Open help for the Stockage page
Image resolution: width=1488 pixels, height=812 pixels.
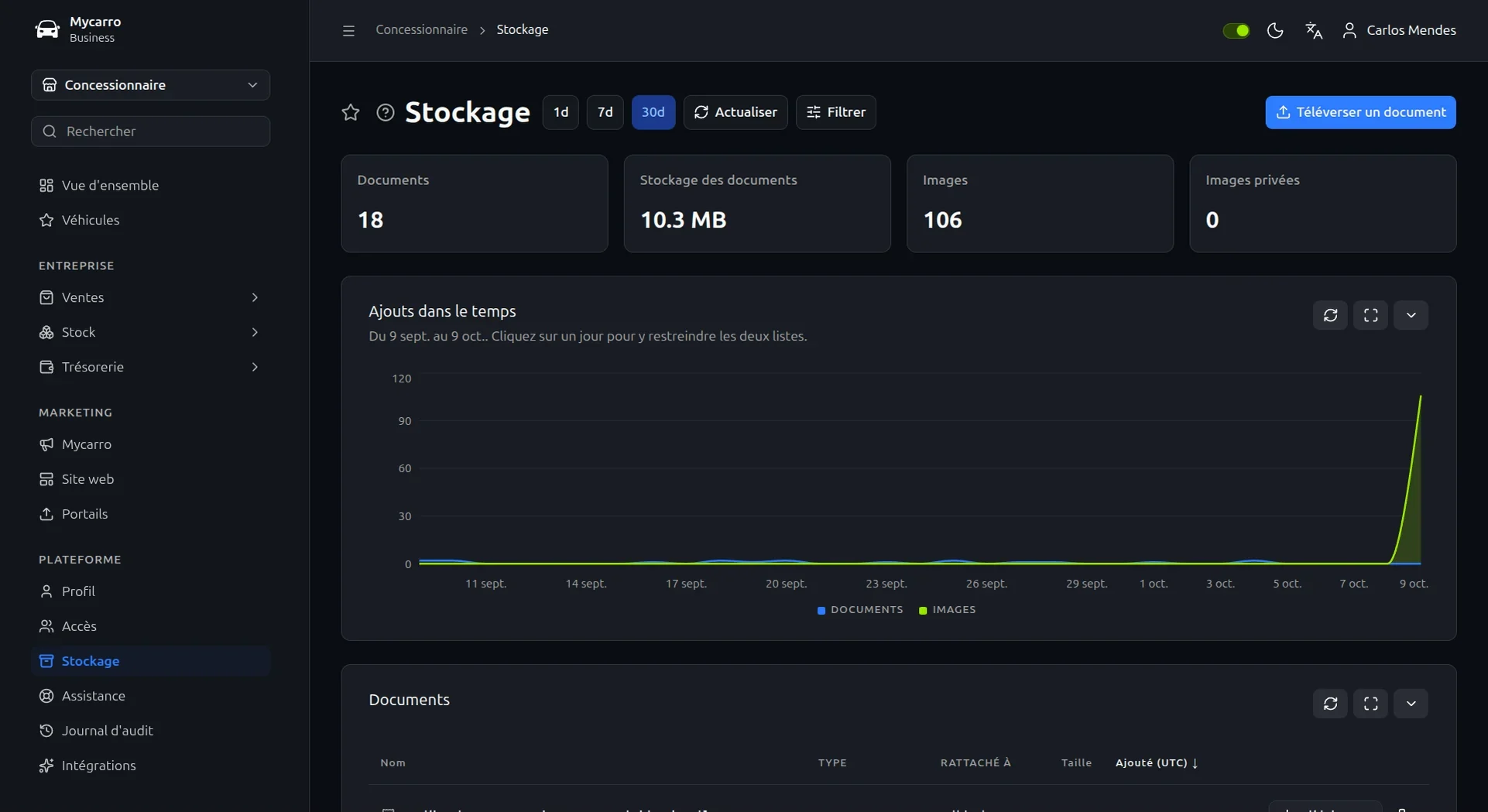coord(385,112)
